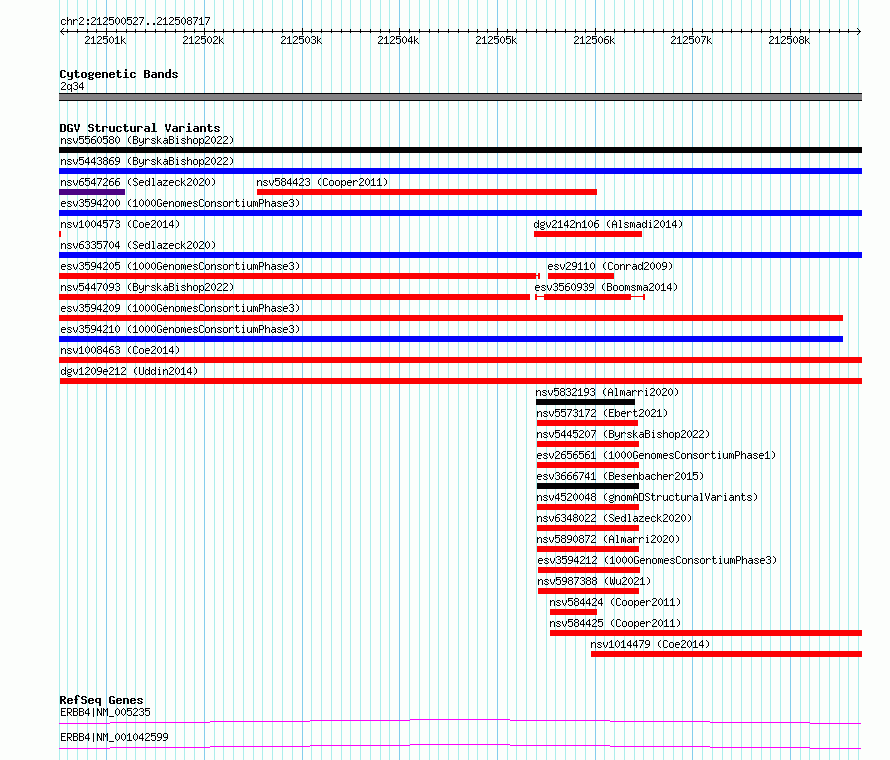Click the RefSeq Genes track heading
Viewport: 890px width, 760px height.
click(x=101, y=700)
